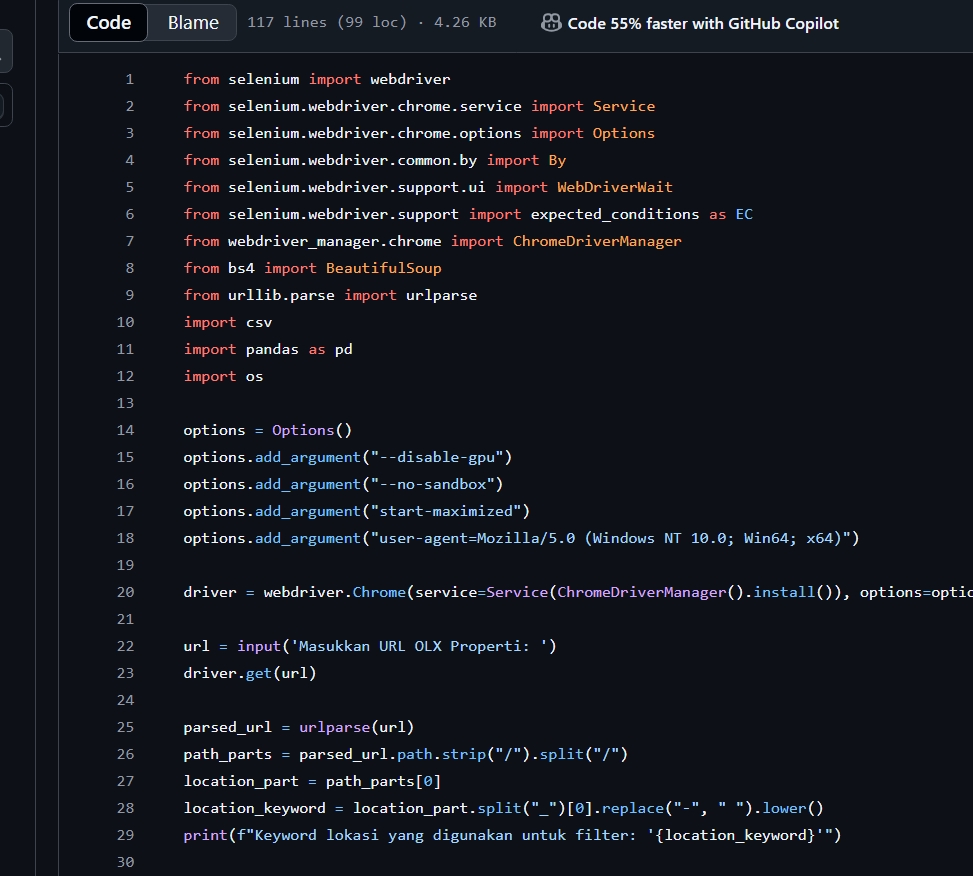Click the "--no-sandbox" string

pos(433,484)
